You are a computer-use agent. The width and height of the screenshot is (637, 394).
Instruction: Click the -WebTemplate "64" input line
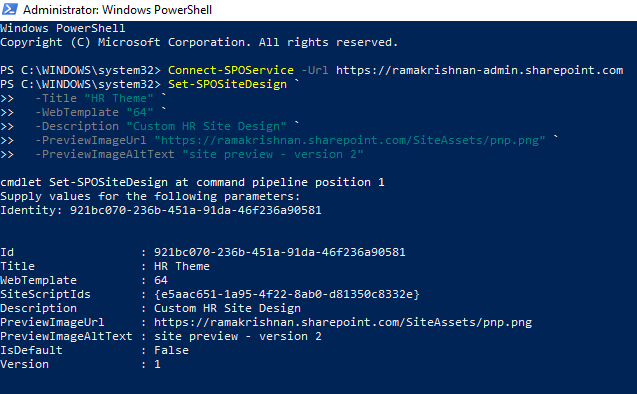tap(95, 112)
